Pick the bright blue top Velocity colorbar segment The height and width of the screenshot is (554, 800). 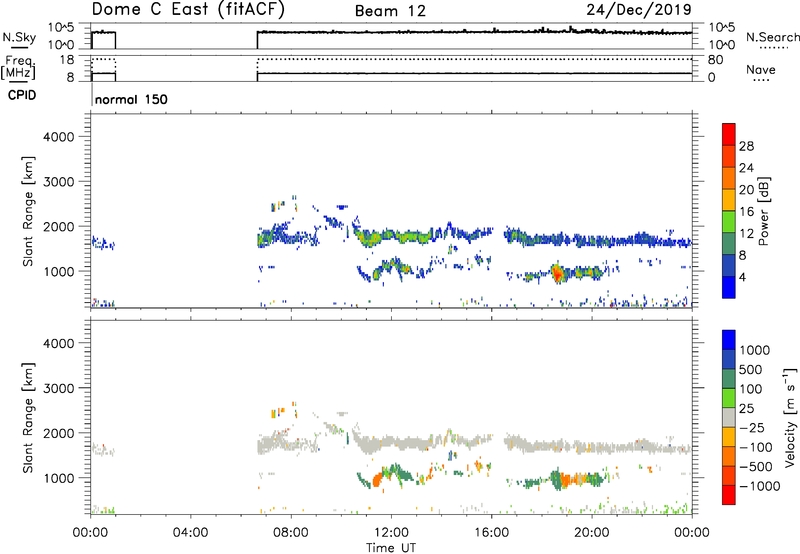[x=729, y=340]
